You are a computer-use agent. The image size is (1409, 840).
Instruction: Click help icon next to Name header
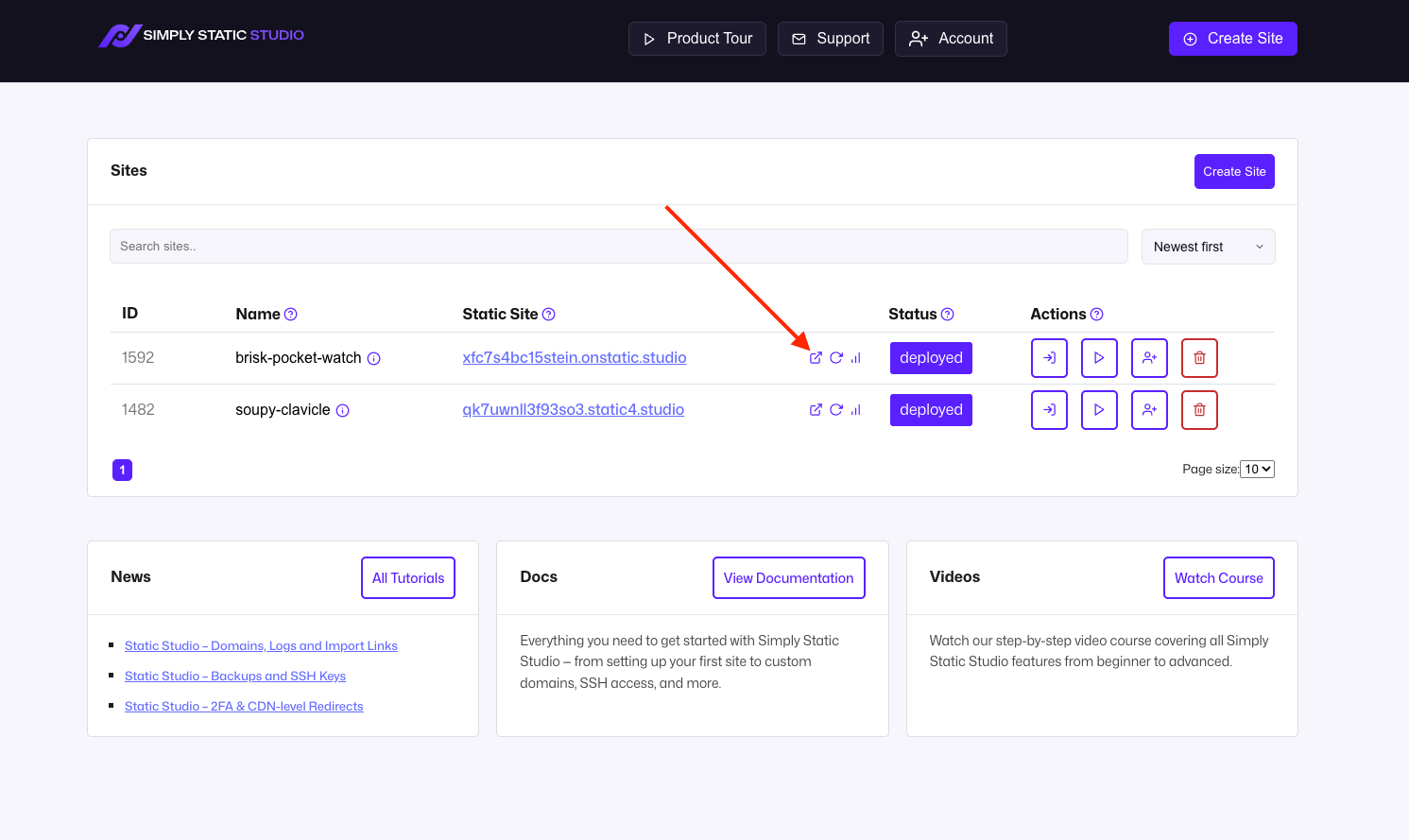point(291,315)
